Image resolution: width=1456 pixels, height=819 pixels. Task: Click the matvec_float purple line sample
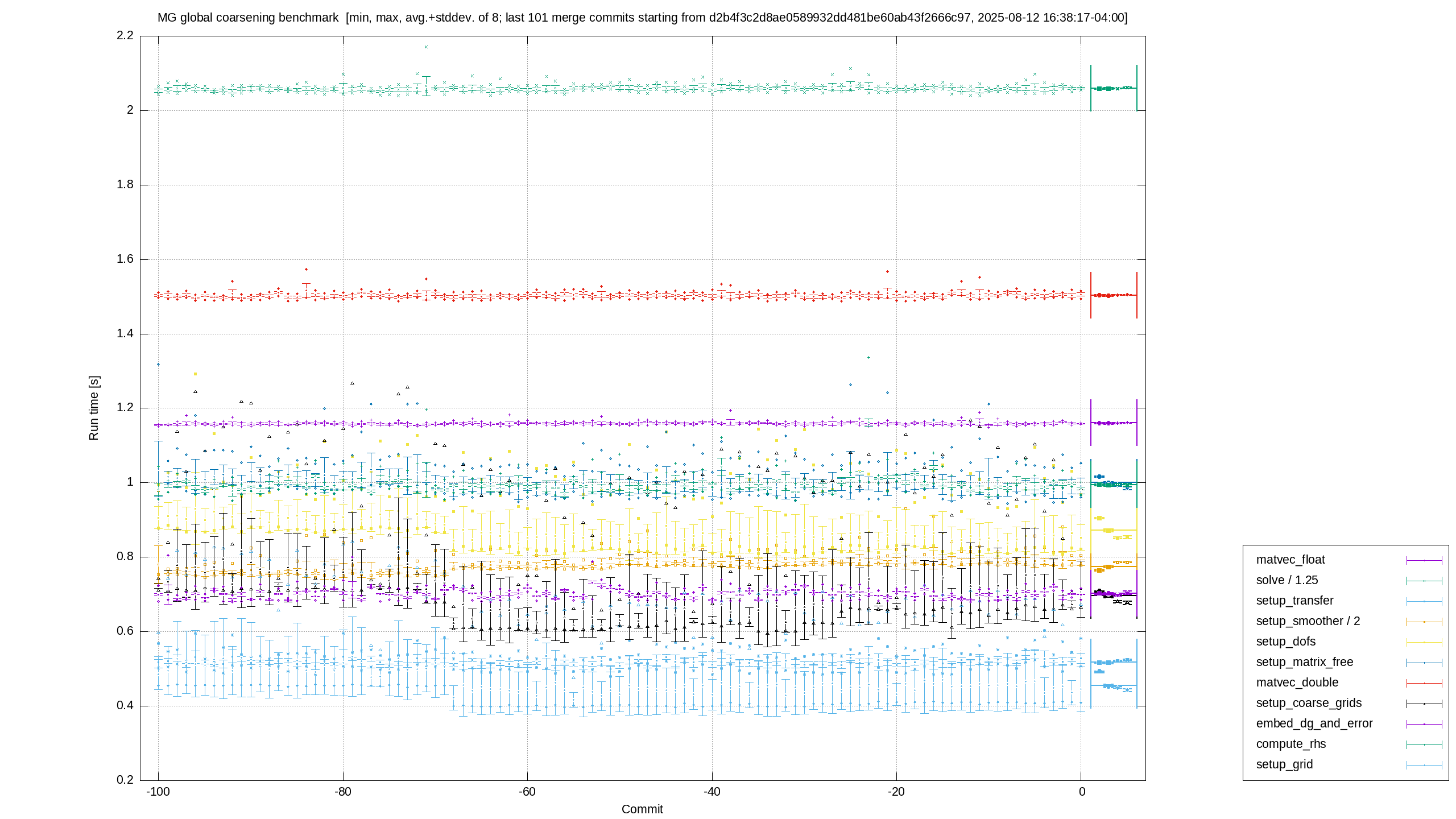click(x=1424, y=560)
